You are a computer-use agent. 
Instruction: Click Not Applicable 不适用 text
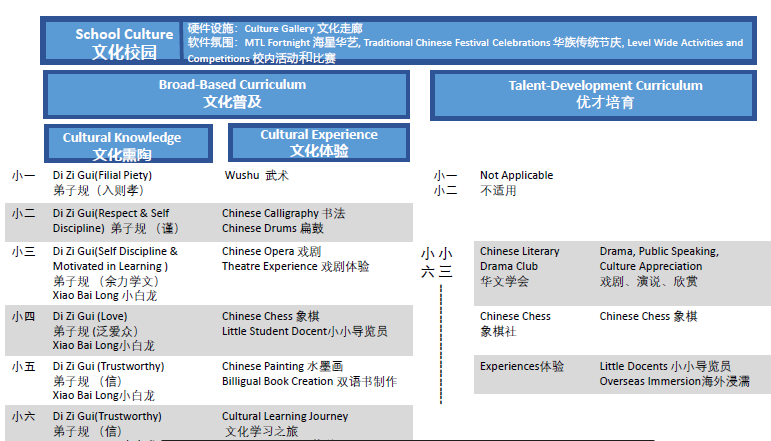tap(516, 183)
